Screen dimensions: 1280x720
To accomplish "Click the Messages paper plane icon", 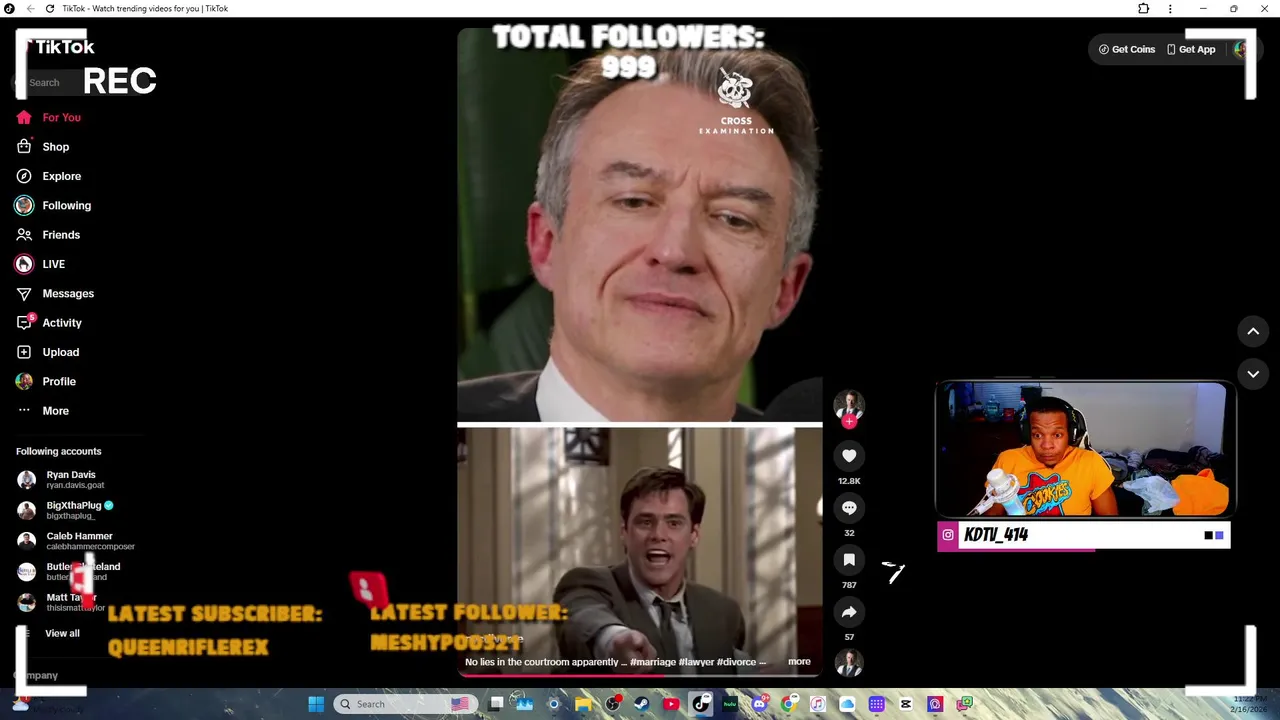I will click(x=24, y=293).
